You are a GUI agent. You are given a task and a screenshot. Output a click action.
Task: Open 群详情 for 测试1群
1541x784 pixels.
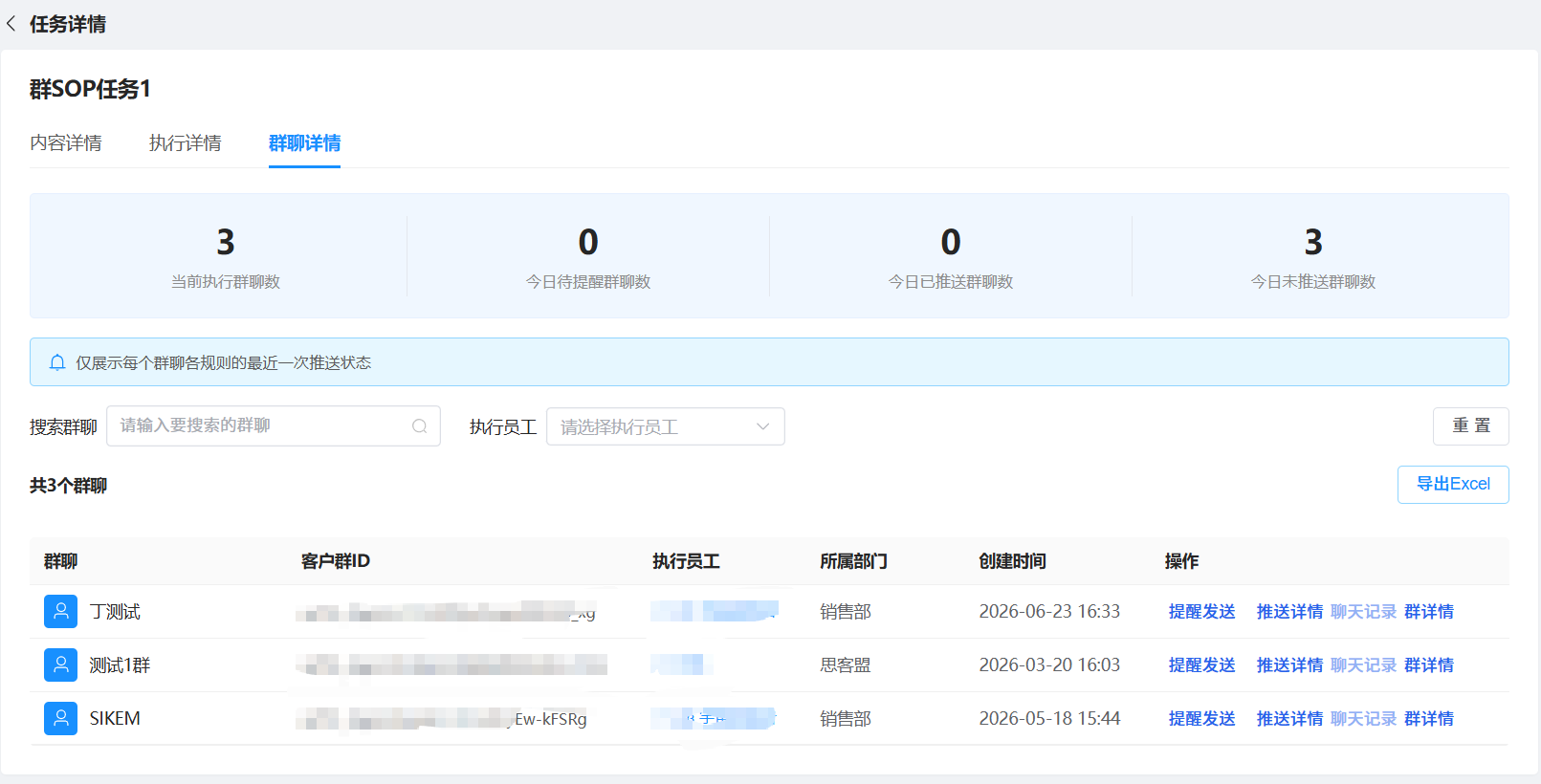1429,665
